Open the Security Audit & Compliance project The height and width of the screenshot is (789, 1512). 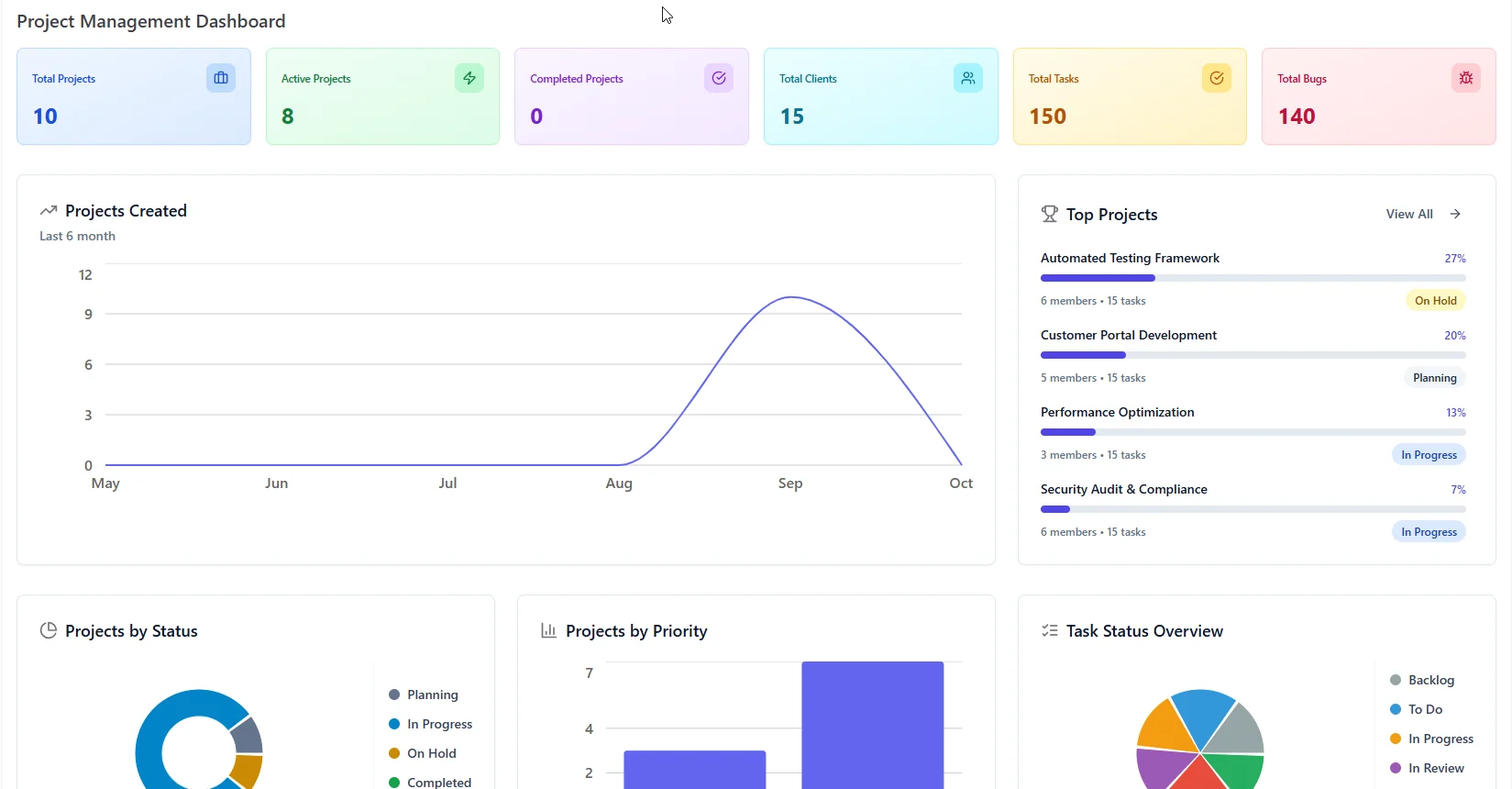[1124, 489]
